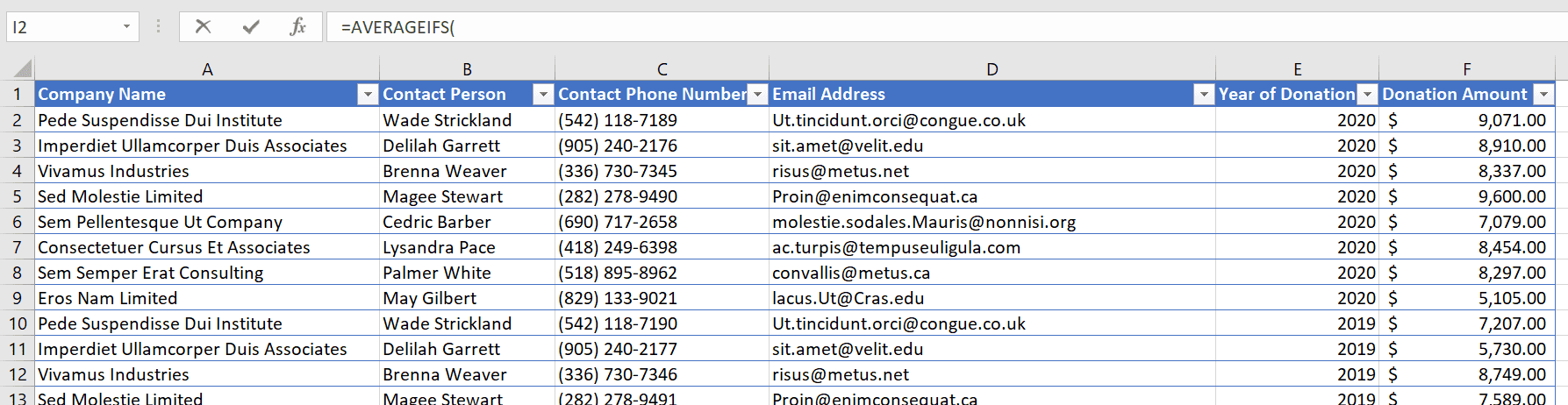Click the Name Box showing I2
1568x405 pixels.
pos(61,27)
